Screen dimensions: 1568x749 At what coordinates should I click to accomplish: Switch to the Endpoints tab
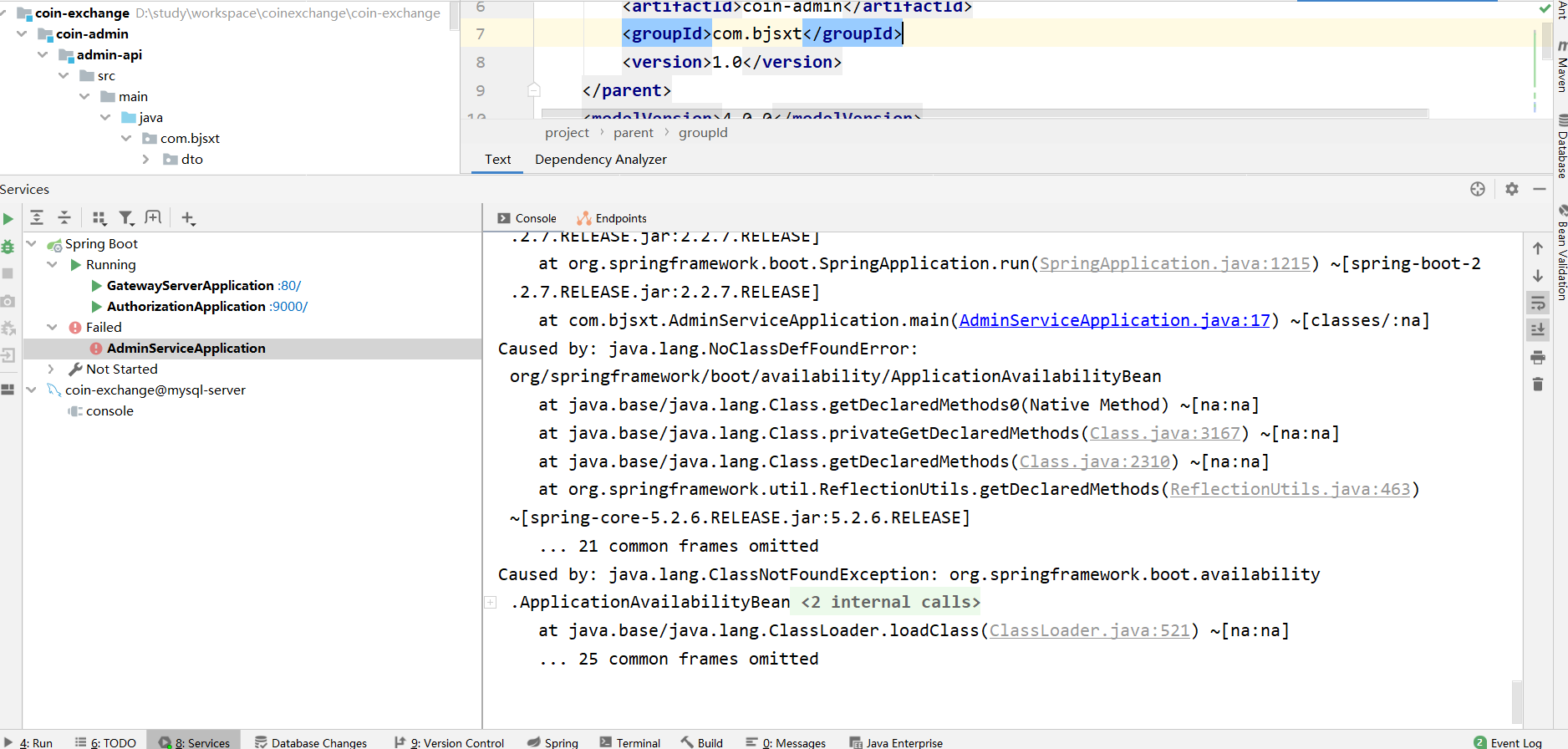(612, 218)
